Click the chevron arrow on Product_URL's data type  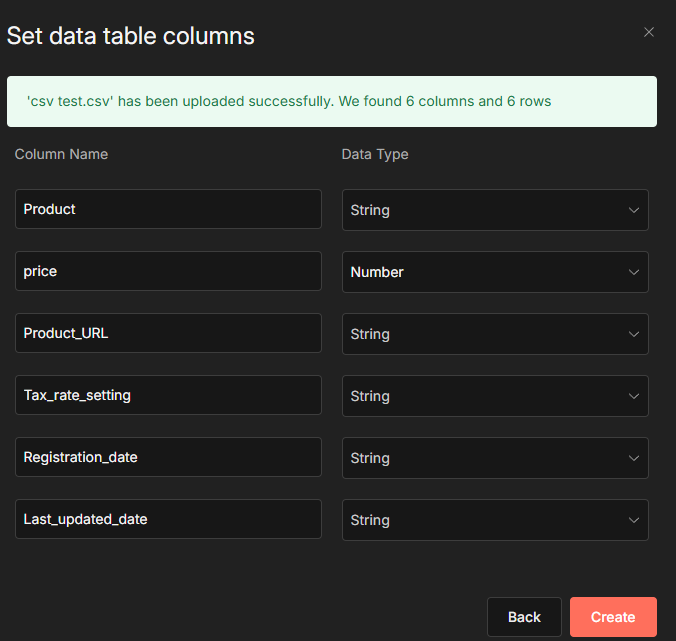[x=633, y=334]
